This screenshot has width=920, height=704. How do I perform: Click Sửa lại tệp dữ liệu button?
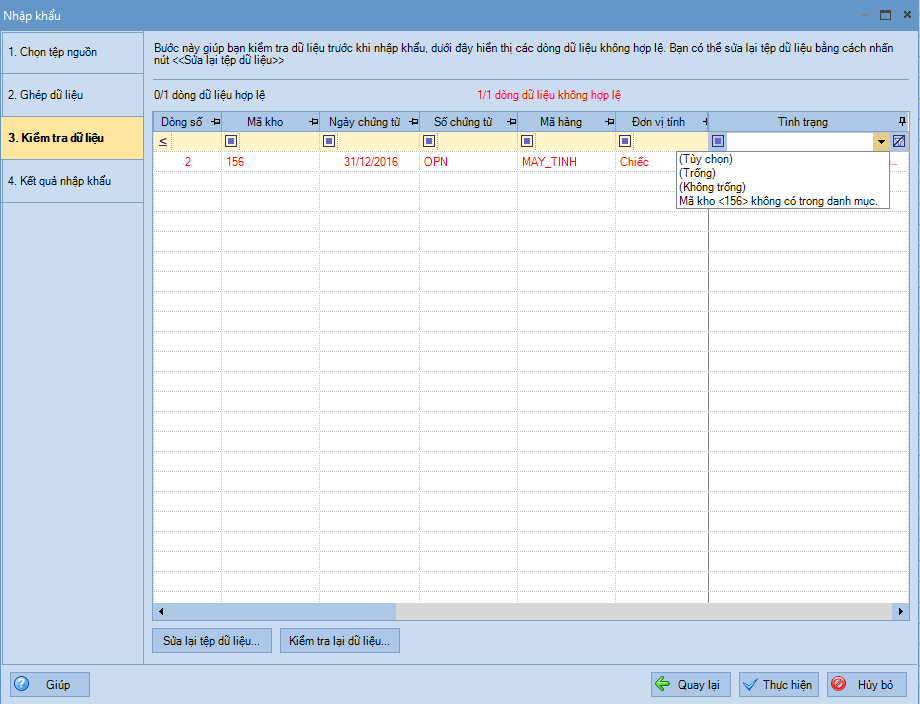point(211,641)
